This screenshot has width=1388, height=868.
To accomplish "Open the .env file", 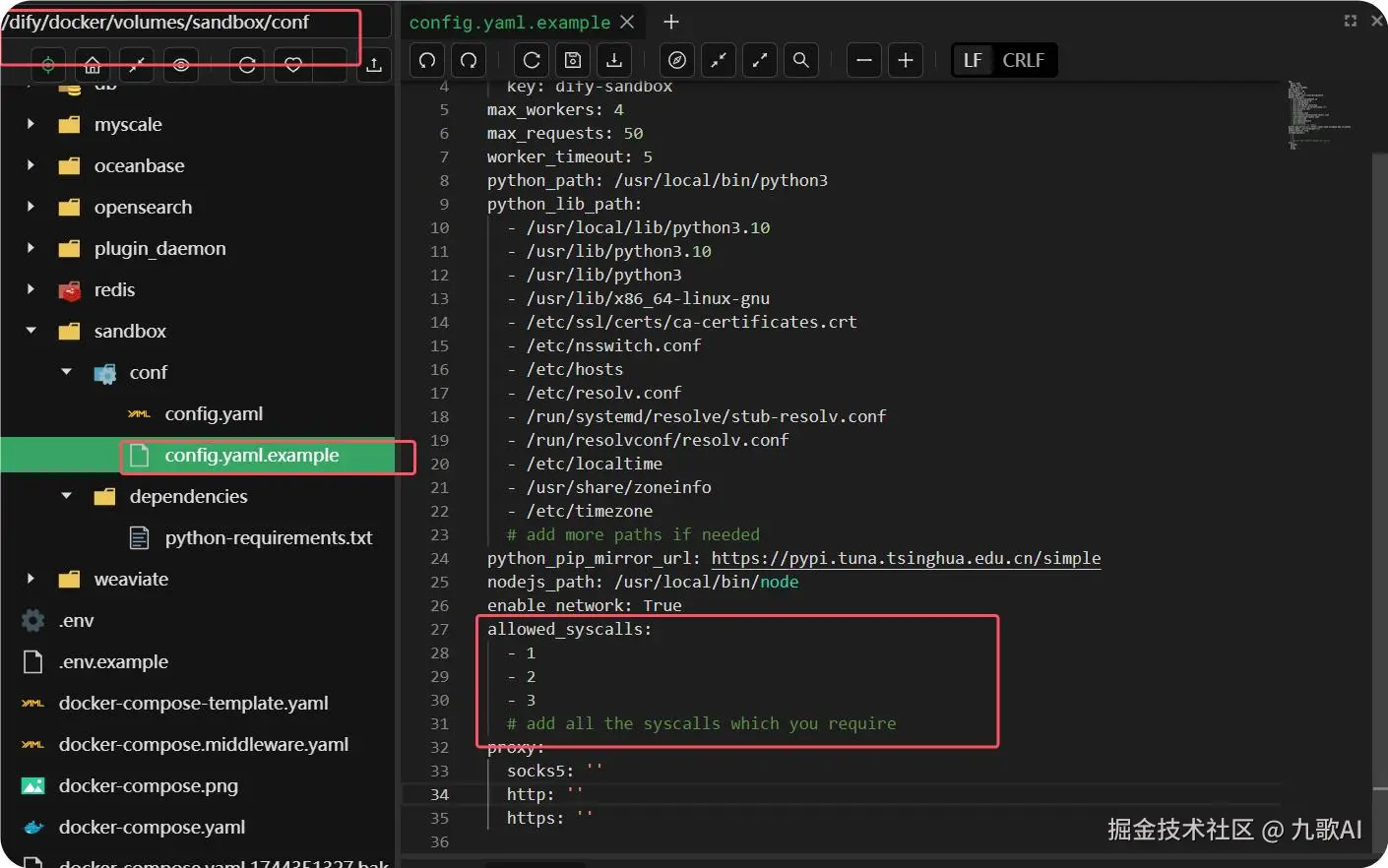I will pos(76,620).
